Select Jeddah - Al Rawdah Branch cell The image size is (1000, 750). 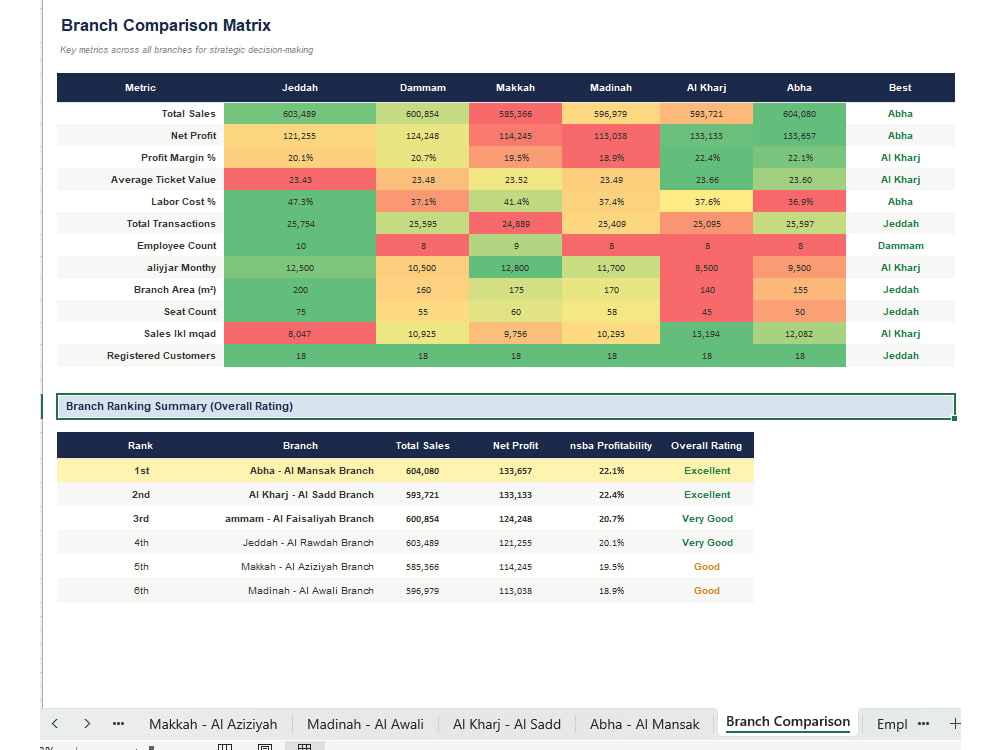(x=300, y=543)
